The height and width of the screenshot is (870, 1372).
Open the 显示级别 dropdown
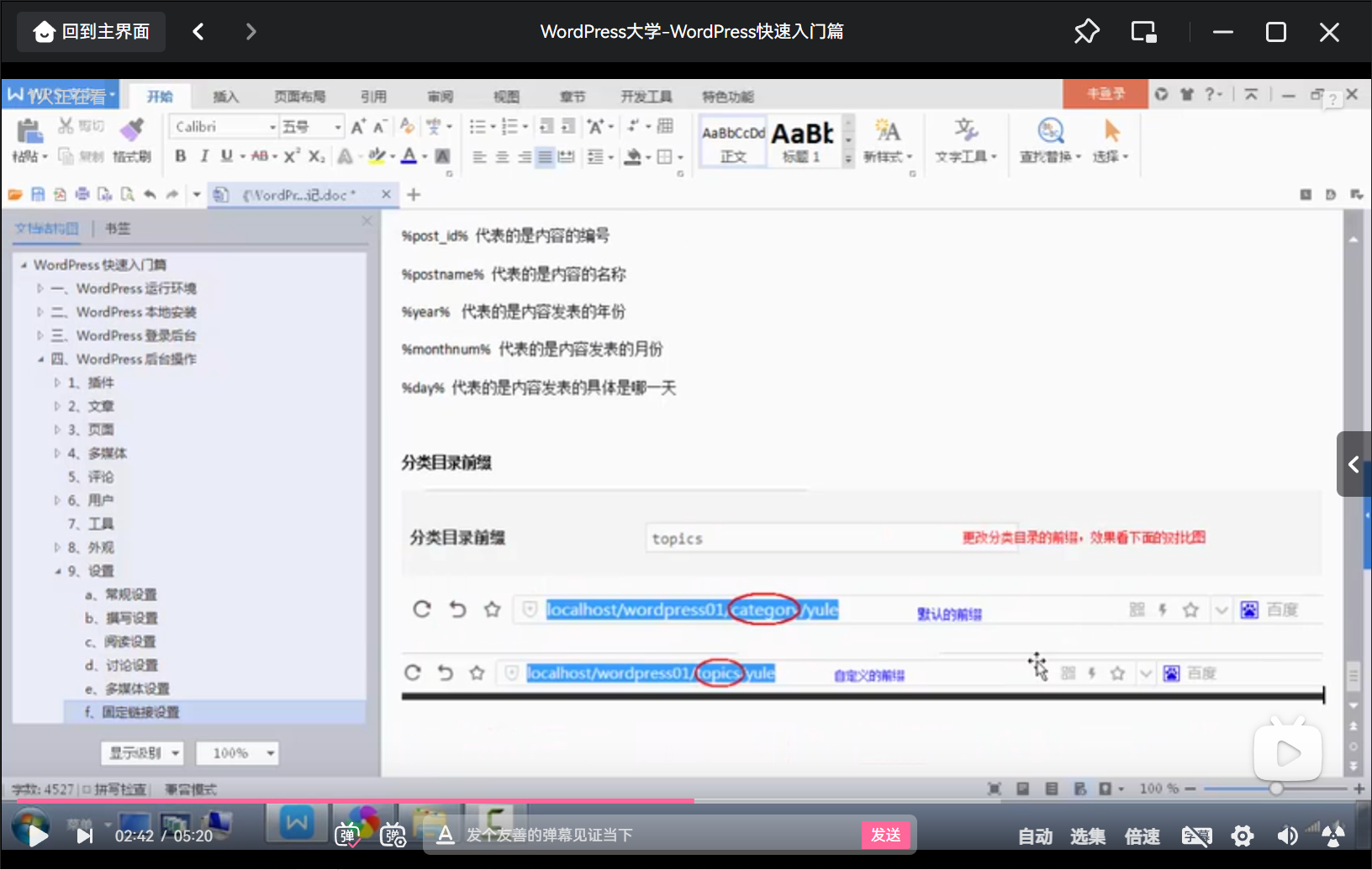[x=142, y=753]
